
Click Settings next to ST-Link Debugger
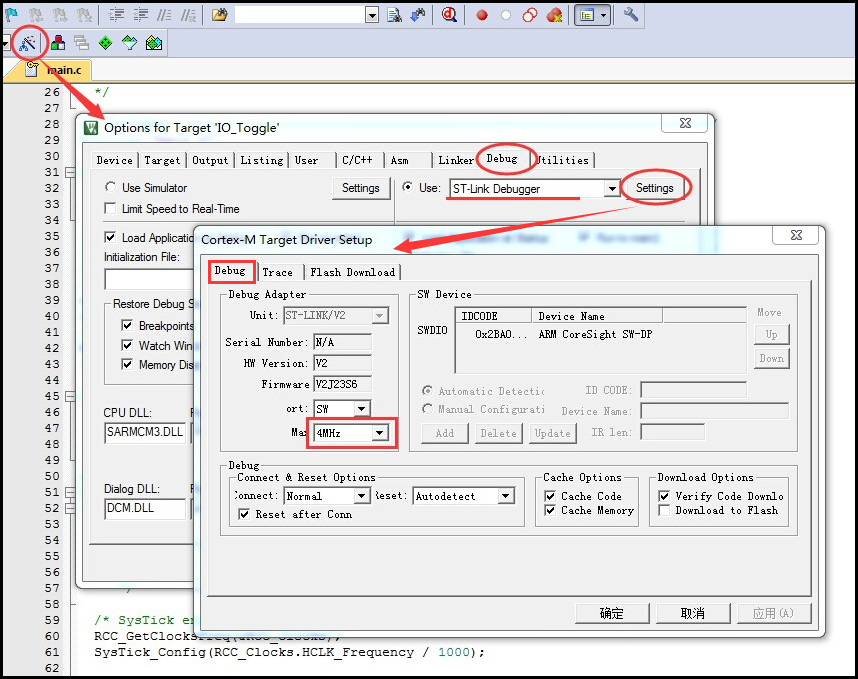click(654, 188)
